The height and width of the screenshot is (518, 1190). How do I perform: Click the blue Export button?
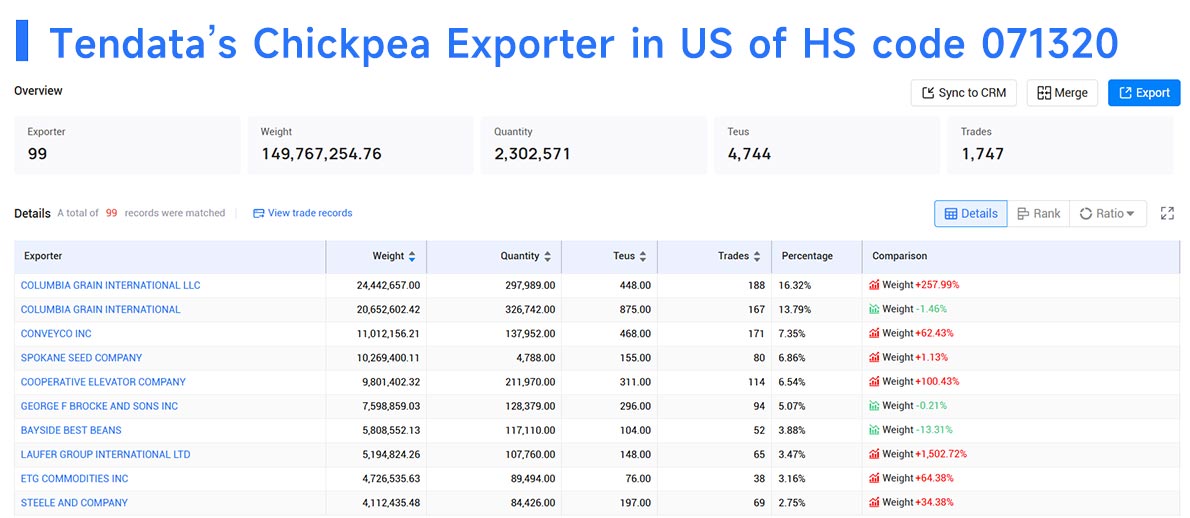1144,93
